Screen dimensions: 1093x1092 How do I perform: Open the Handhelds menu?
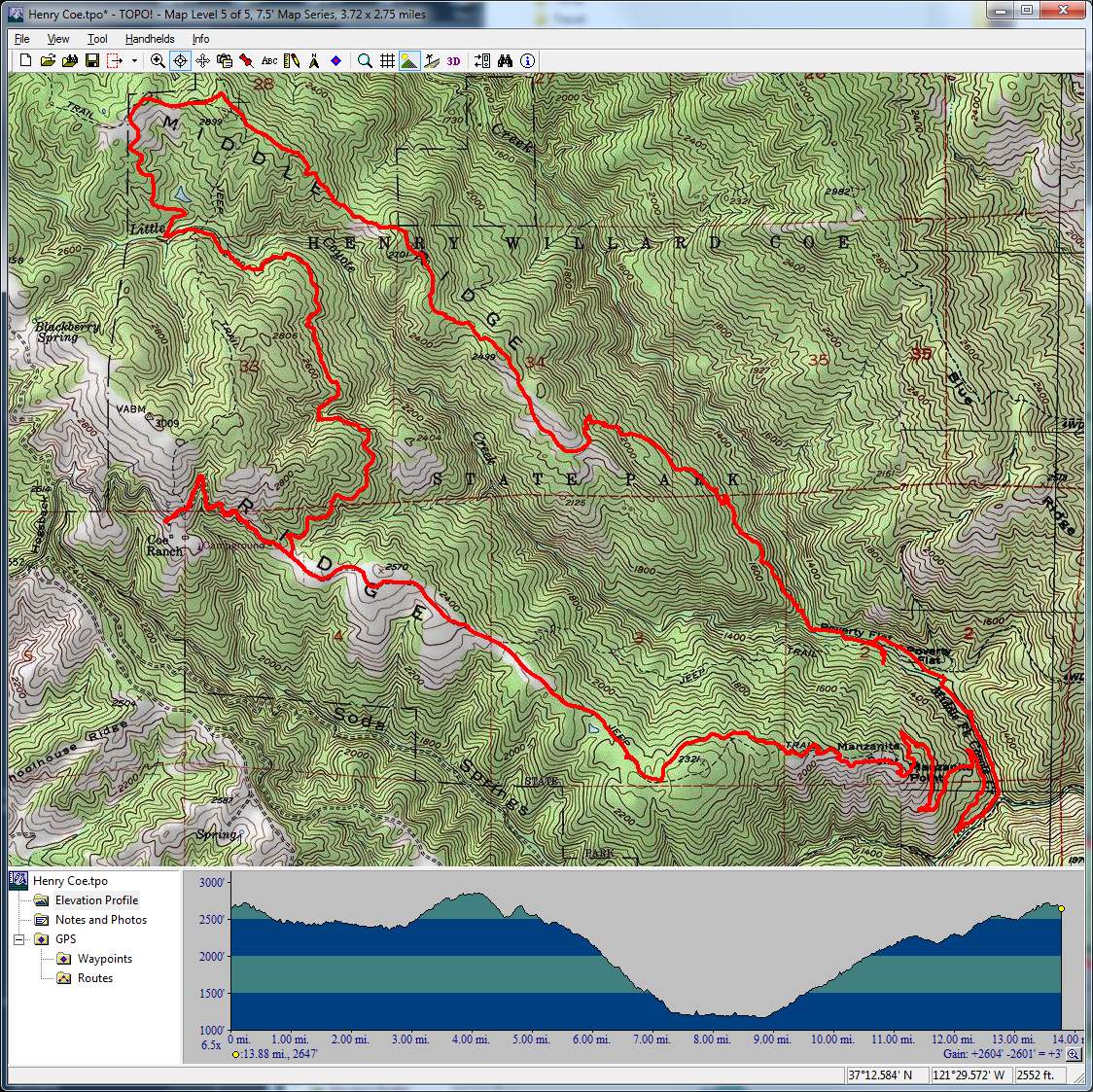(x=149, y=39)
